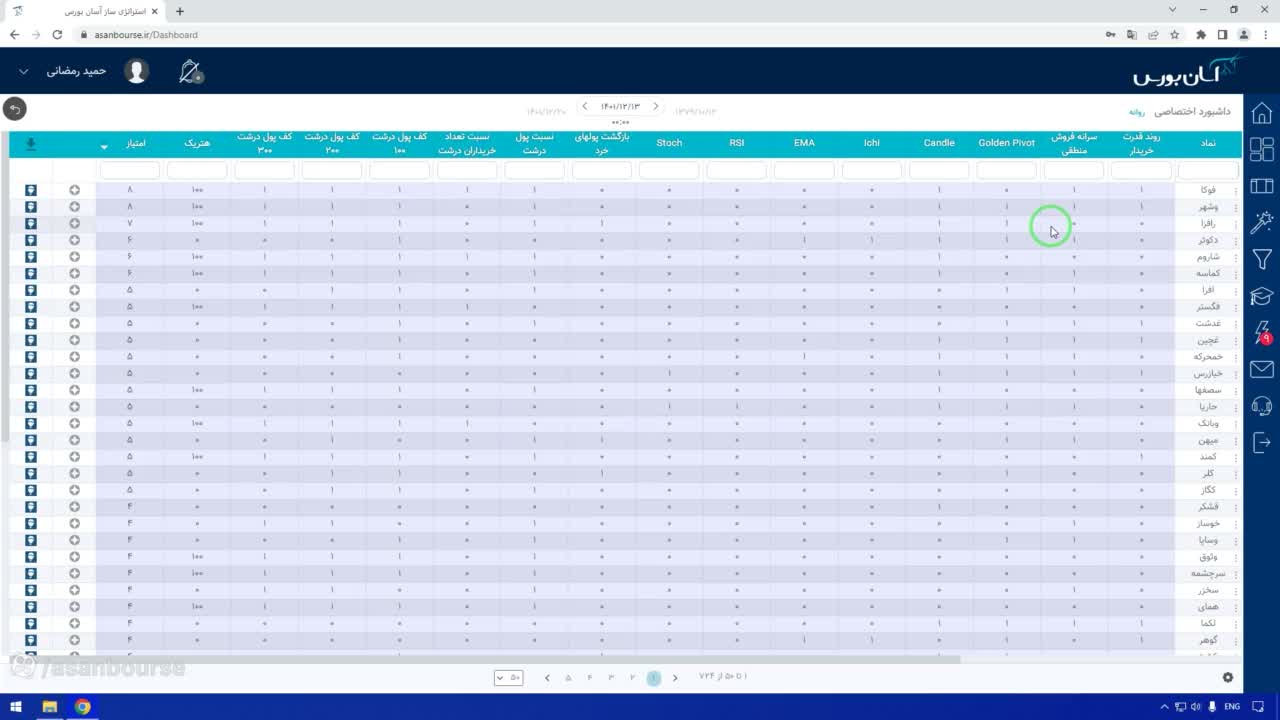Sort by the Candle column header

(939, 143)
